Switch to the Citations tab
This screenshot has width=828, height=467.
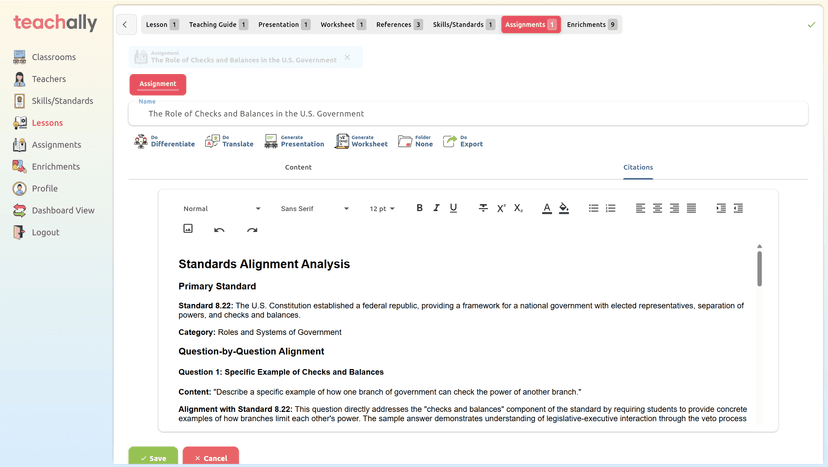[x=638, y=167]
